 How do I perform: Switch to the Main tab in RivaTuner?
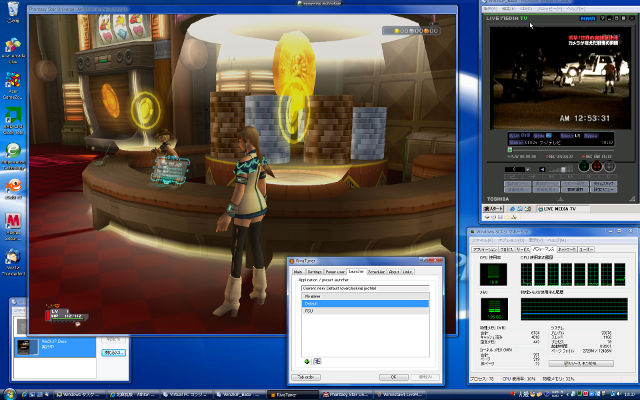coord(298,272)
